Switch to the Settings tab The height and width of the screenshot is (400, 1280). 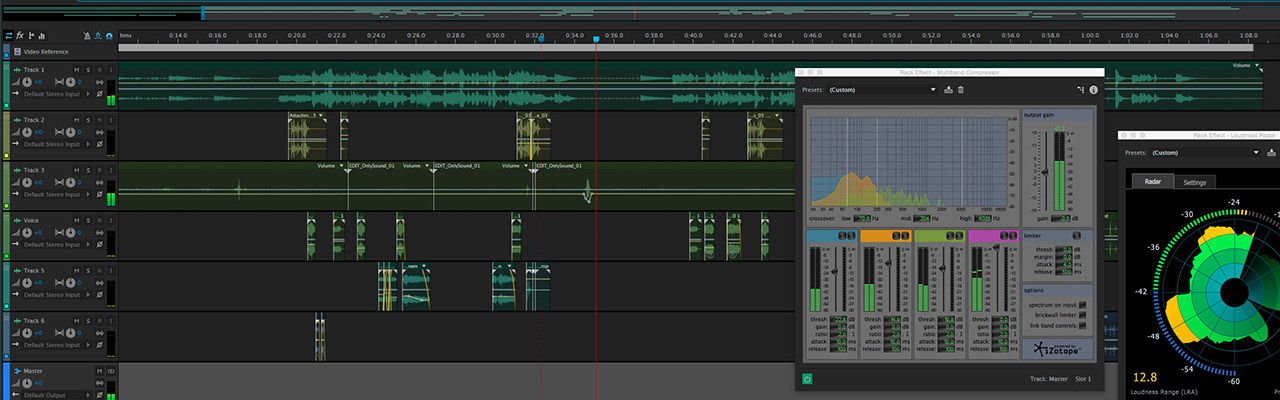pyautogui.click(x=1194, y=182)
